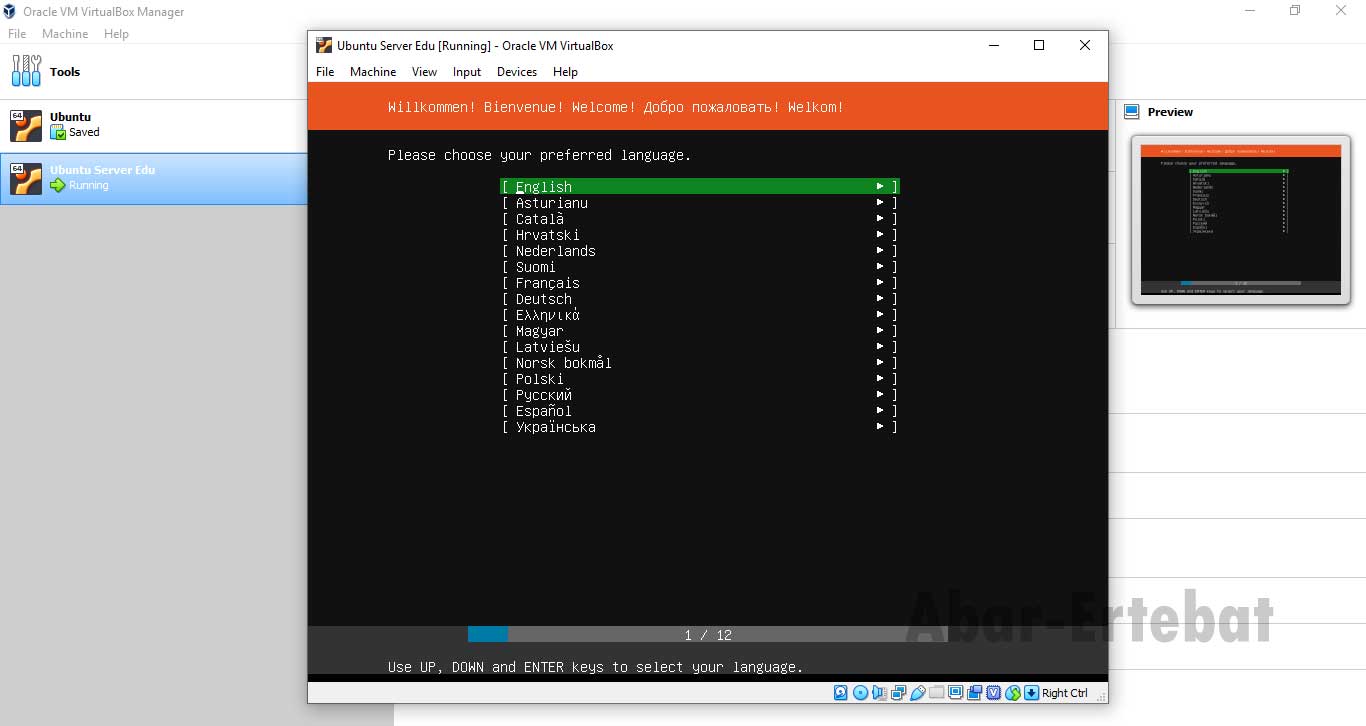This screenshot has height=726, width=1366.
Task: Click the Tools icon in VirtualBox Manager
Action: [27, 71]
